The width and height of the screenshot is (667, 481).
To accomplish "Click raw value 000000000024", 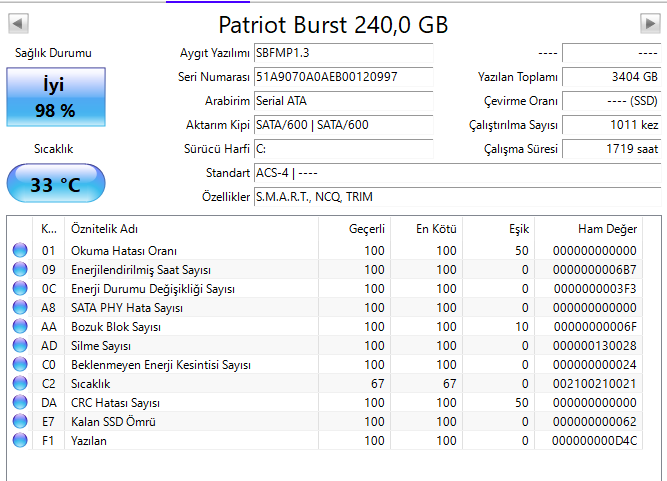I will click(595, 364).
